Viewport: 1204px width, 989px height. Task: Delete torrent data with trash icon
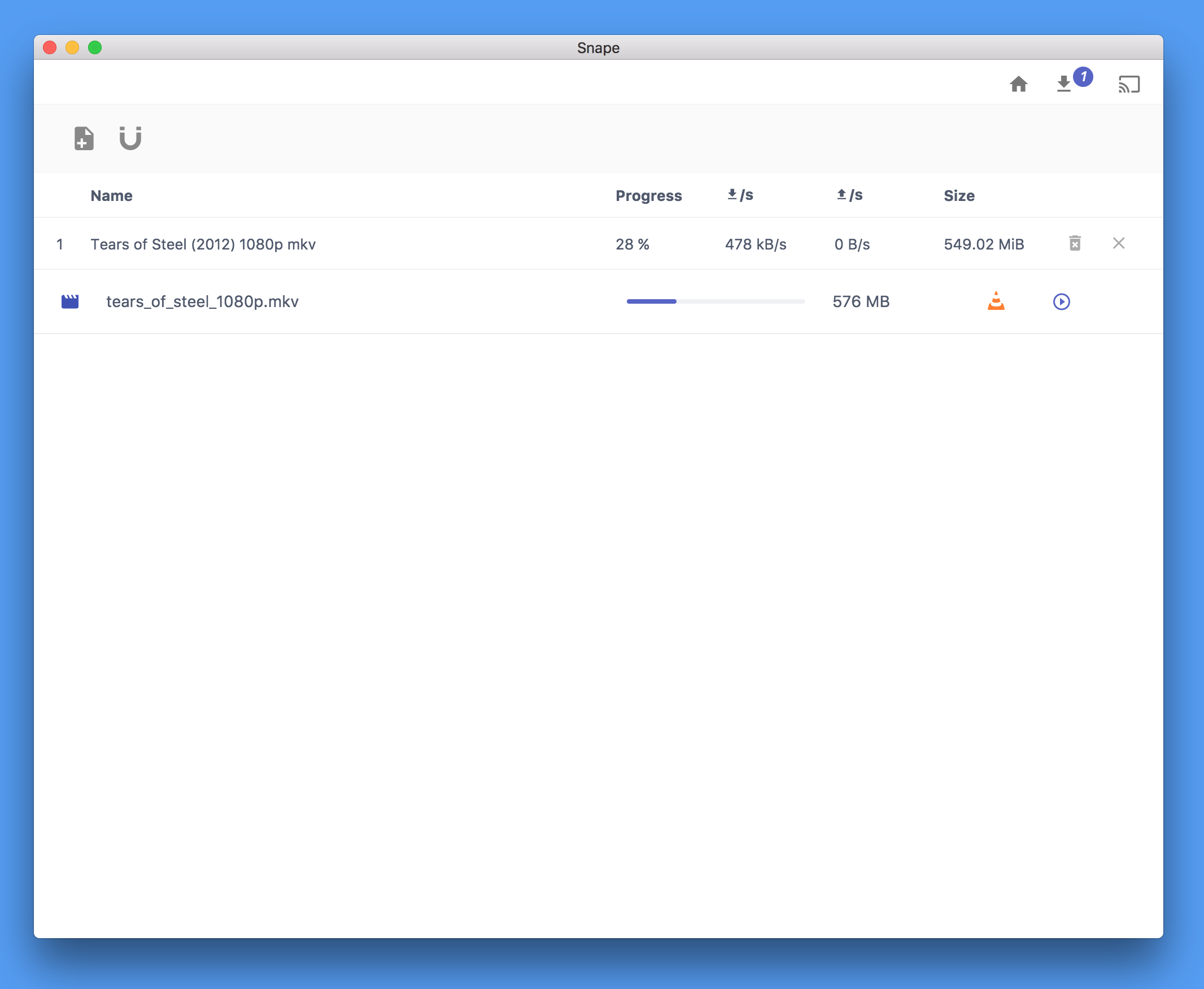pos(1075,243)
